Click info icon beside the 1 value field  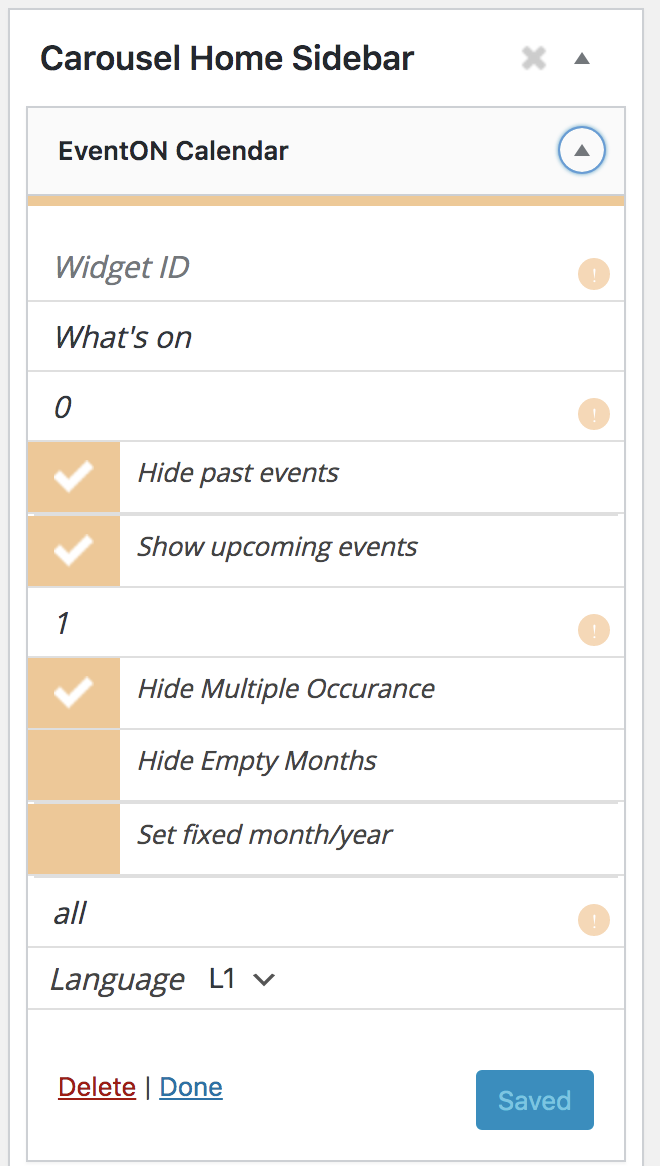coord(594,630)
